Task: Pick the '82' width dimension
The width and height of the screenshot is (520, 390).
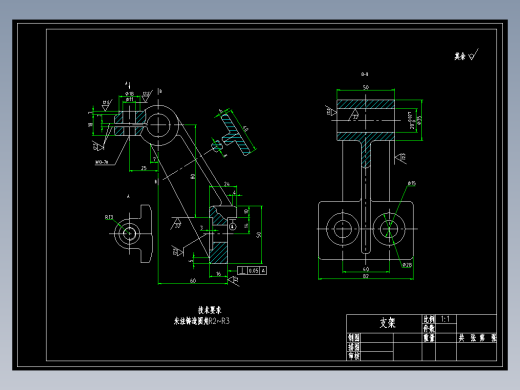Action: 366,276
